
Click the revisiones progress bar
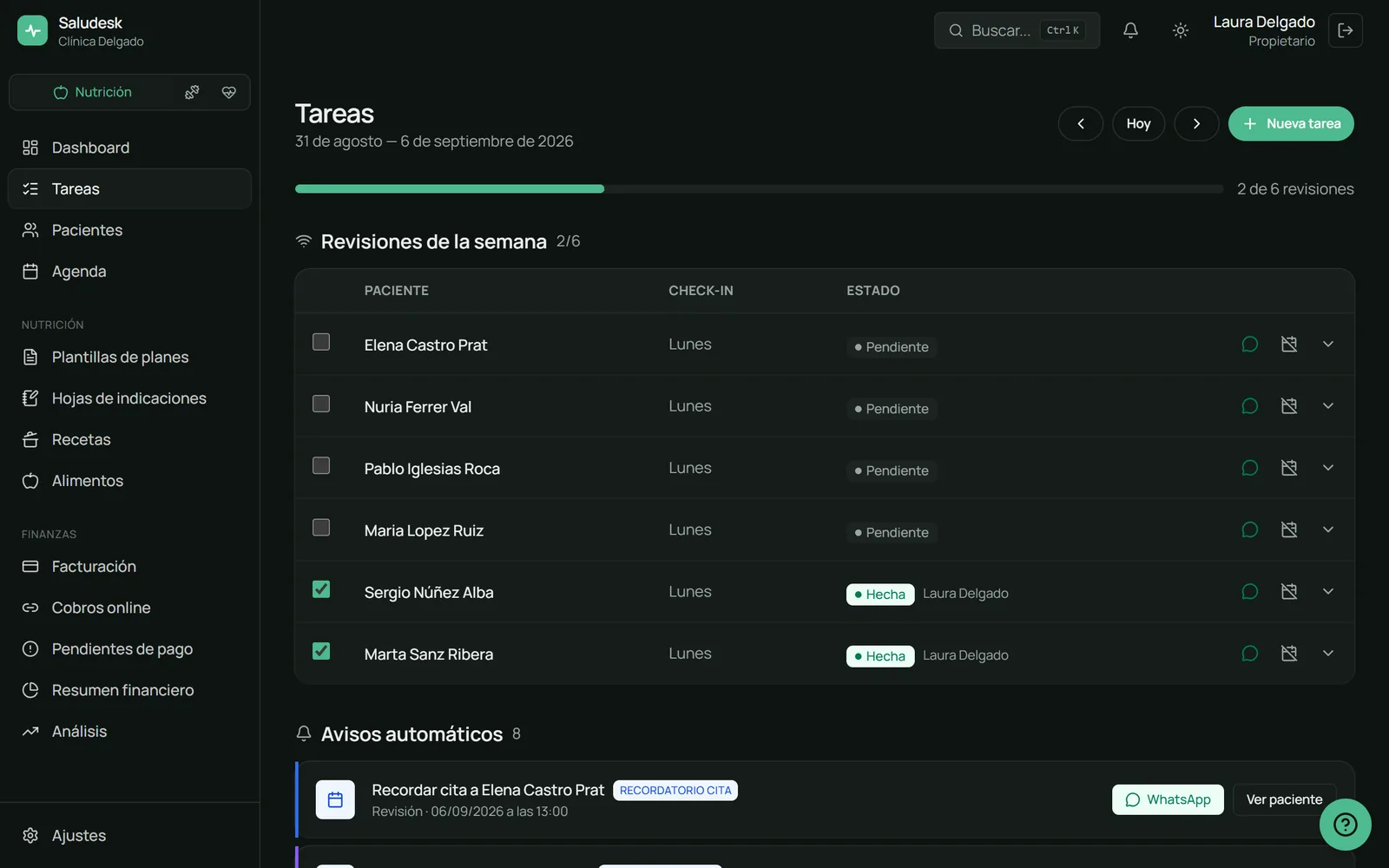coord(759,188)
